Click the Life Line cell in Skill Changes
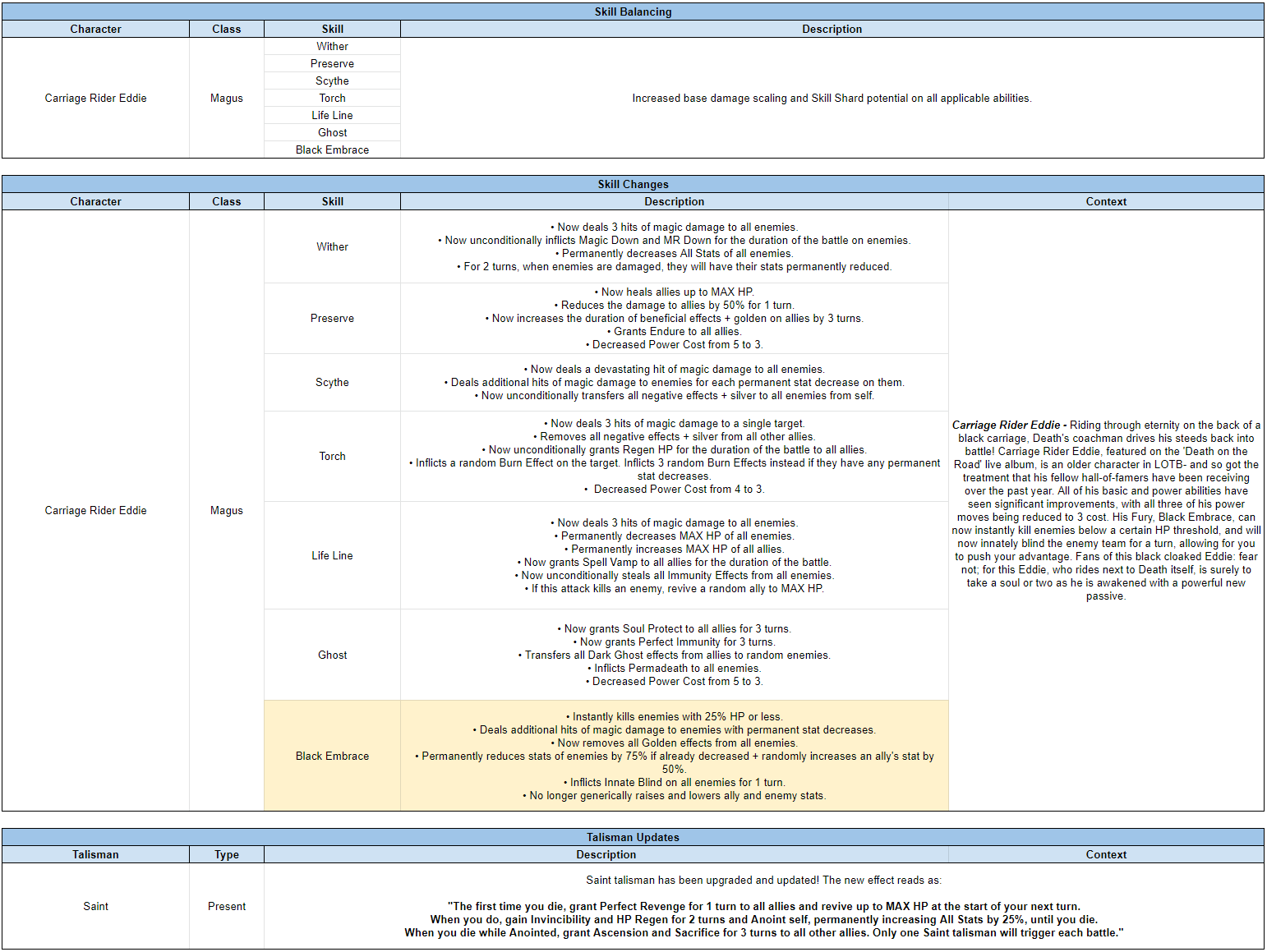This screenshot has height=952, width=1267. (x=332, y=555)
